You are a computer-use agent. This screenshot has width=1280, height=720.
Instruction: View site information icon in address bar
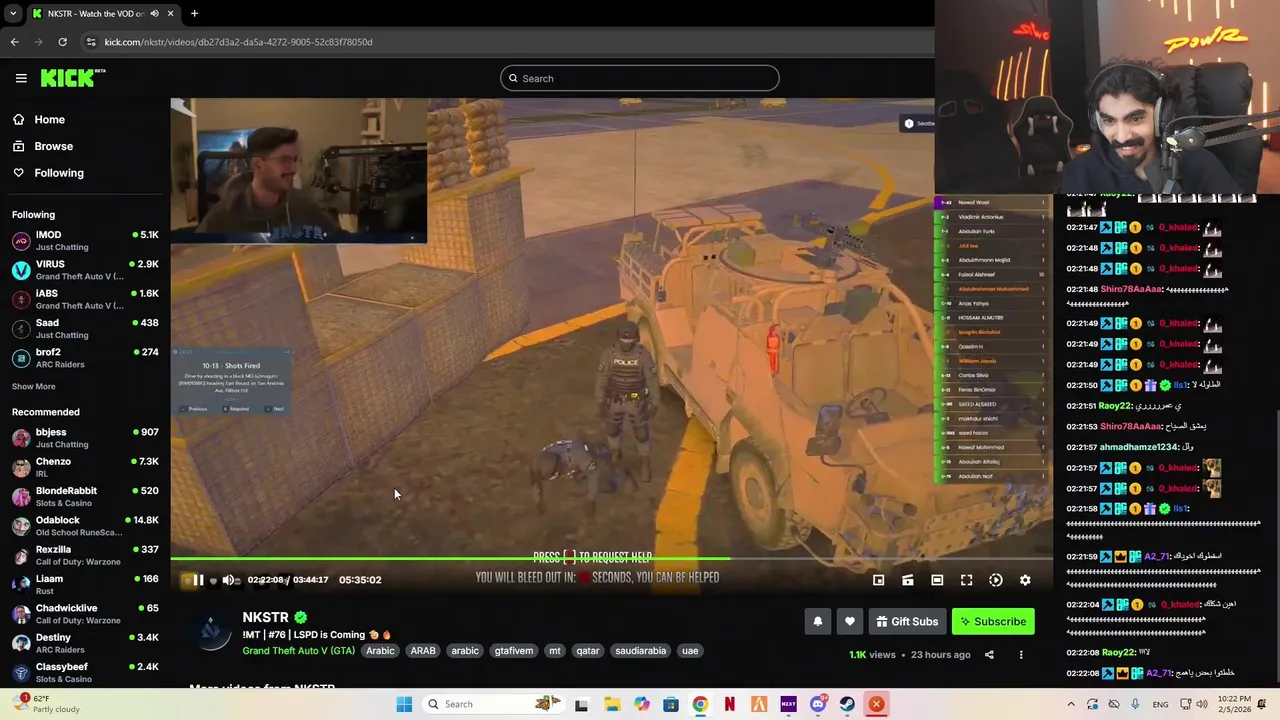91,42
